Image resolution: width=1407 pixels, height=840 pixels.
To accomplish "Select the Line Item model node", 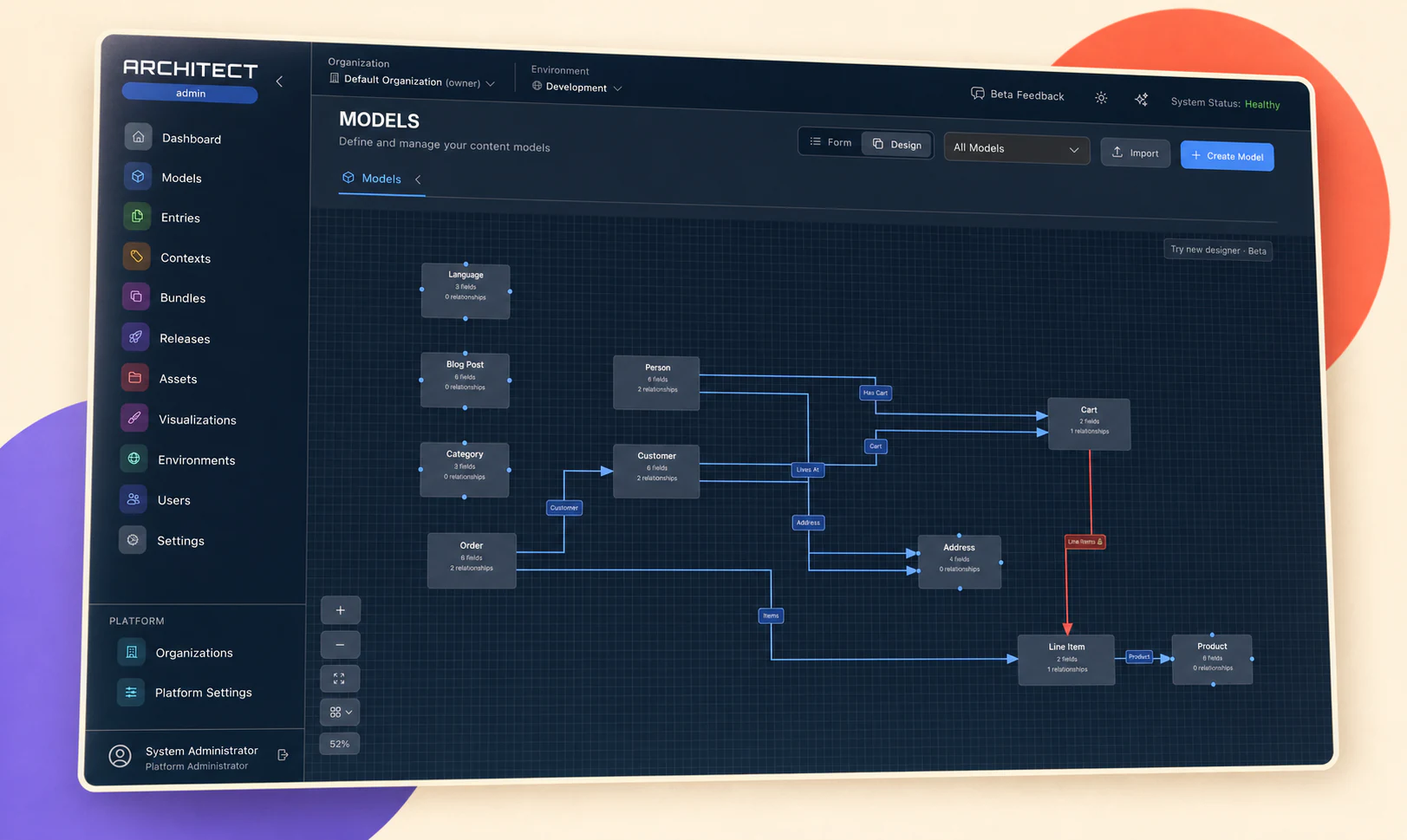I will coord(1066,660).
